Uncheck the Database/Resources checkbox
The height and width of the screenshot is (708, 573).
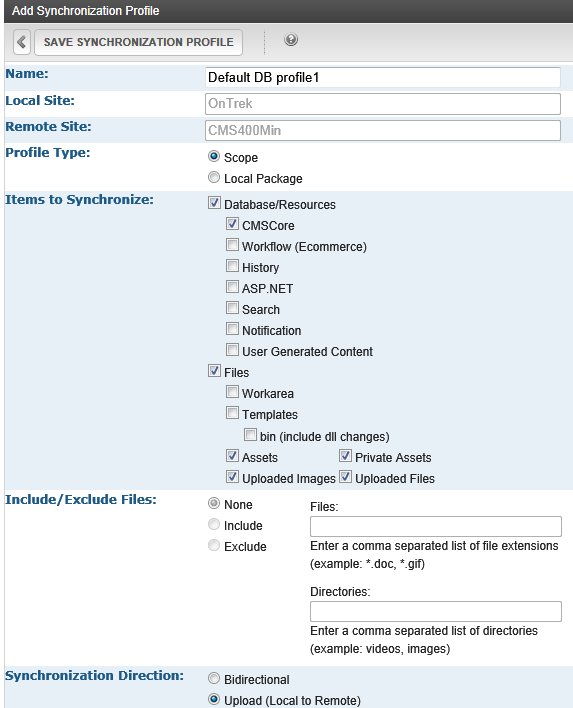[x=214, y=203]
